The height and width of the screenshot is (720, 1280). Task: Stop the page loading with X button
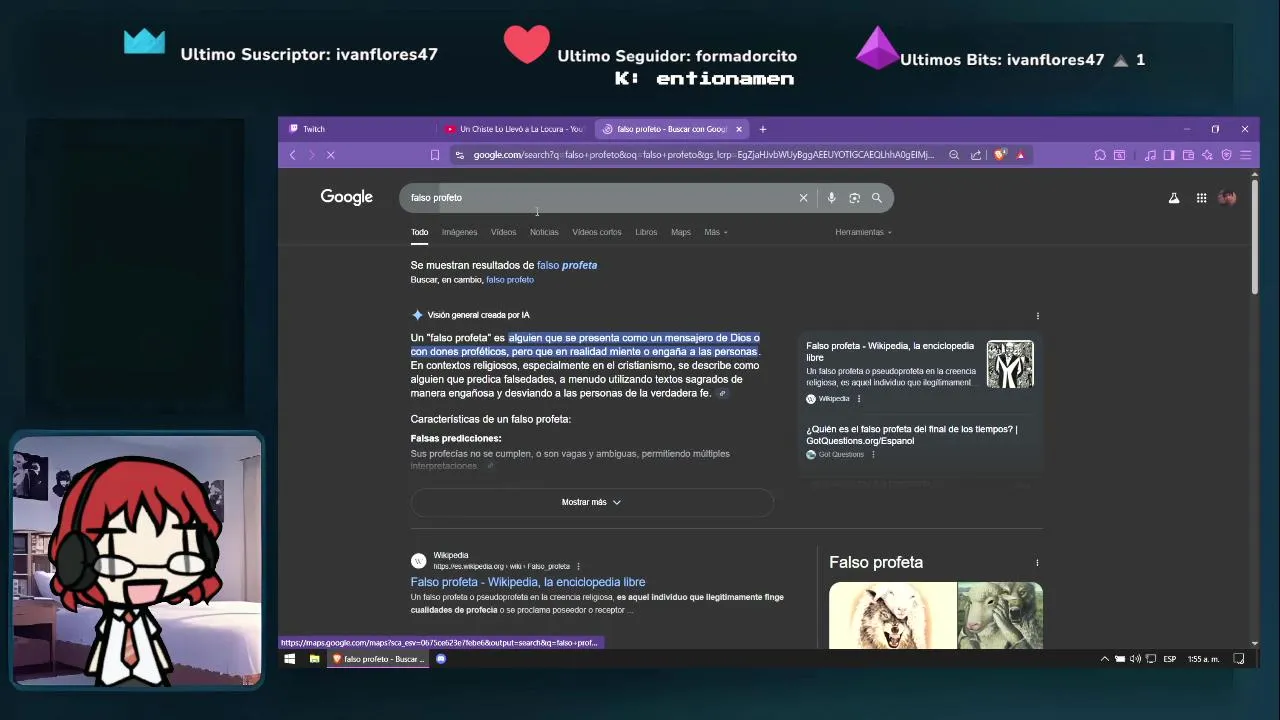331,155
